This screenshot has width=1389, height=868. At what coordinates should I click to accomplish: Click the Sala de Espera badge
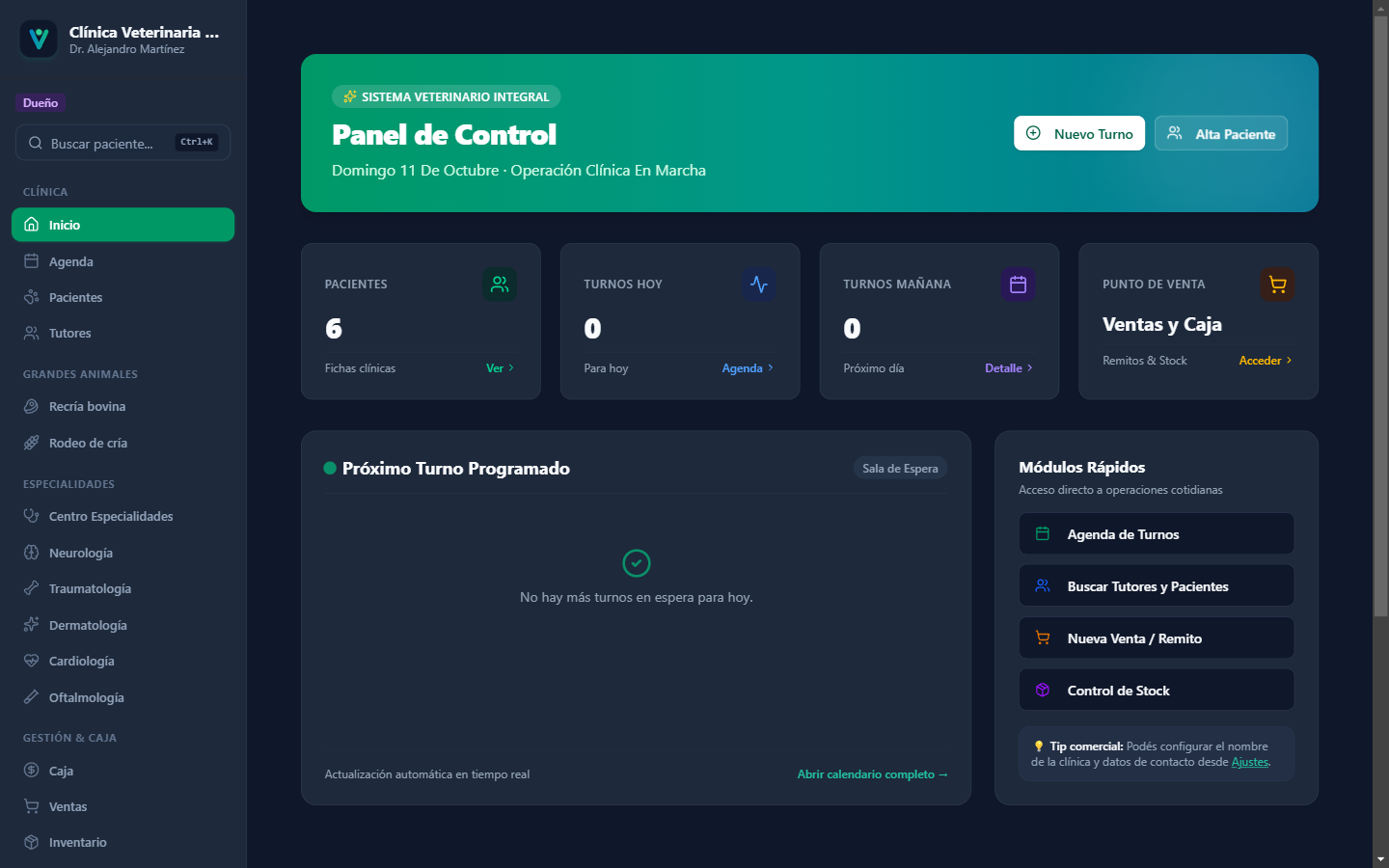tap(900, 468)
